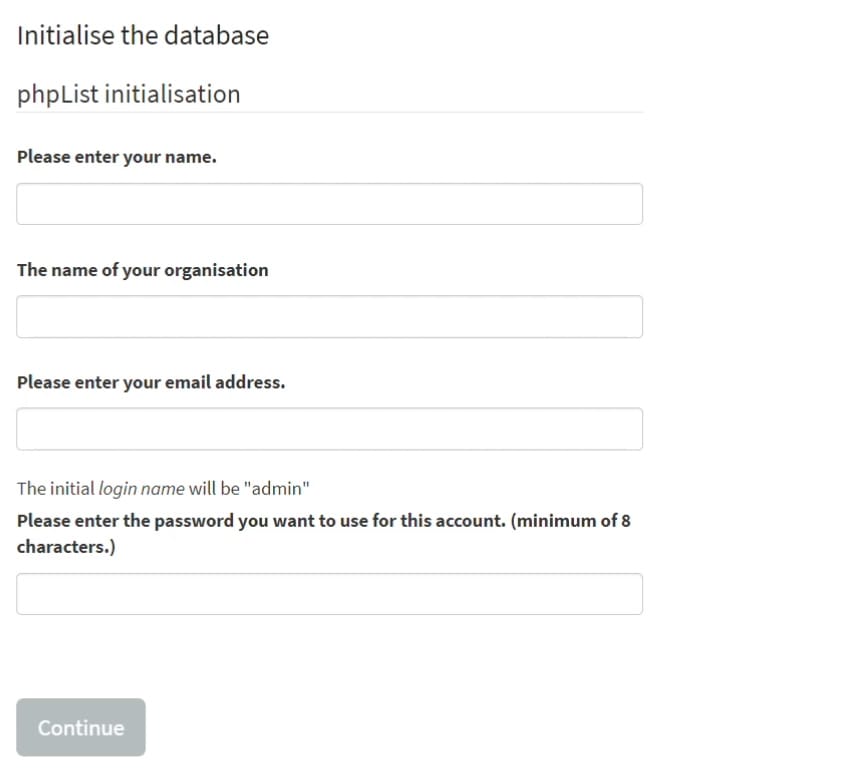Click "Please enter your email address." label

pos(151,383)
